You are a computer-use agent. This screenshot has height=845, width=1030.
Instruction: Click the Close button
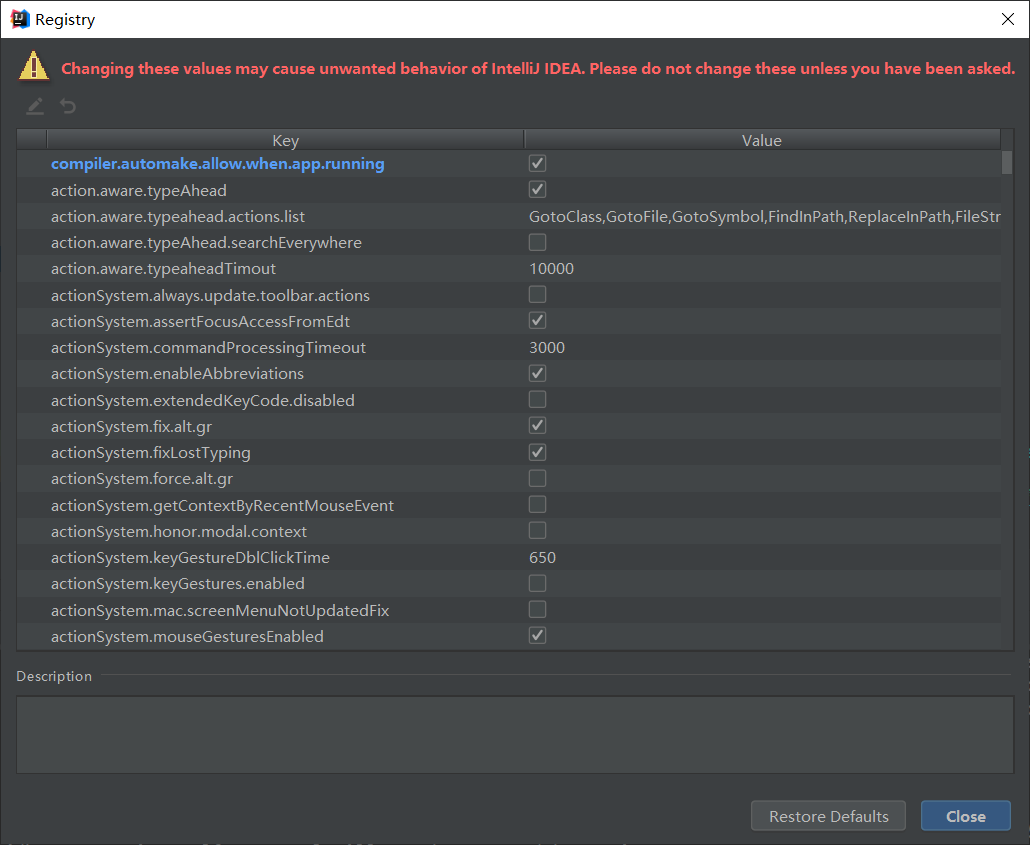coord(966,816)
